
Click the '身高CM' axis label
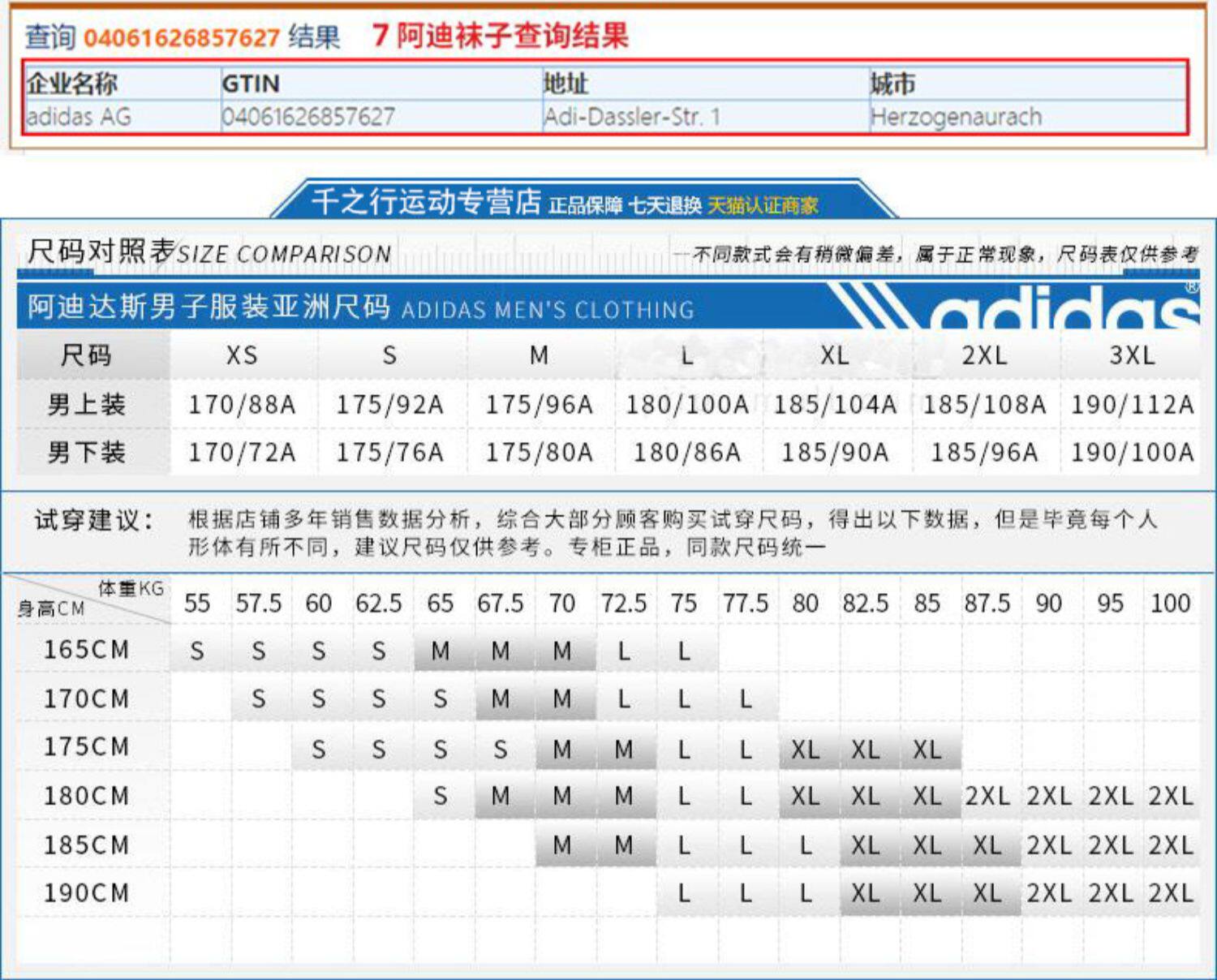pyautogui.click(x=51, y=608)
